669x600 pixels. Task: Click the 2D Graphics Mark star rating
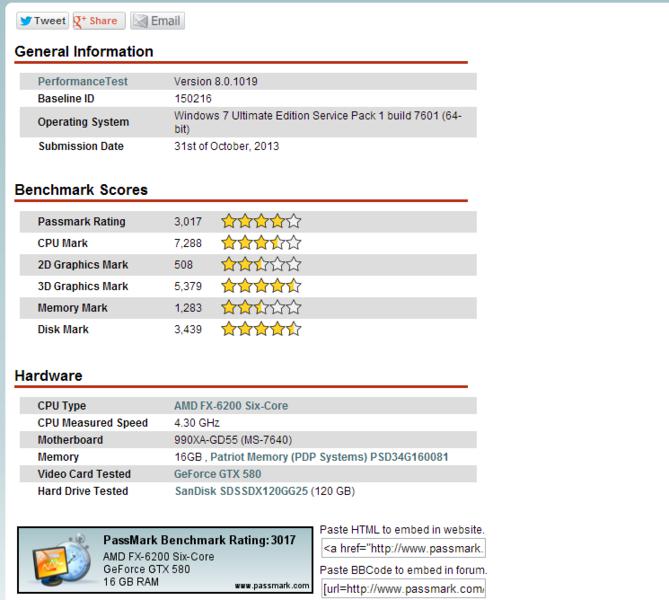coord(261,264)
